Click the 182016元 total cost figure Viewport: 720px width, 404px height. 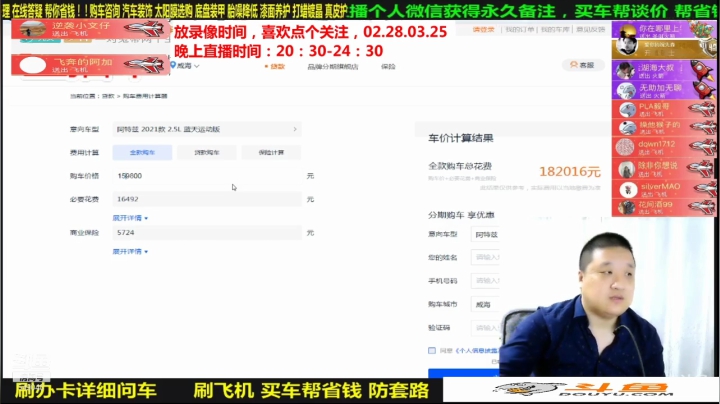(x=569, y=172)
